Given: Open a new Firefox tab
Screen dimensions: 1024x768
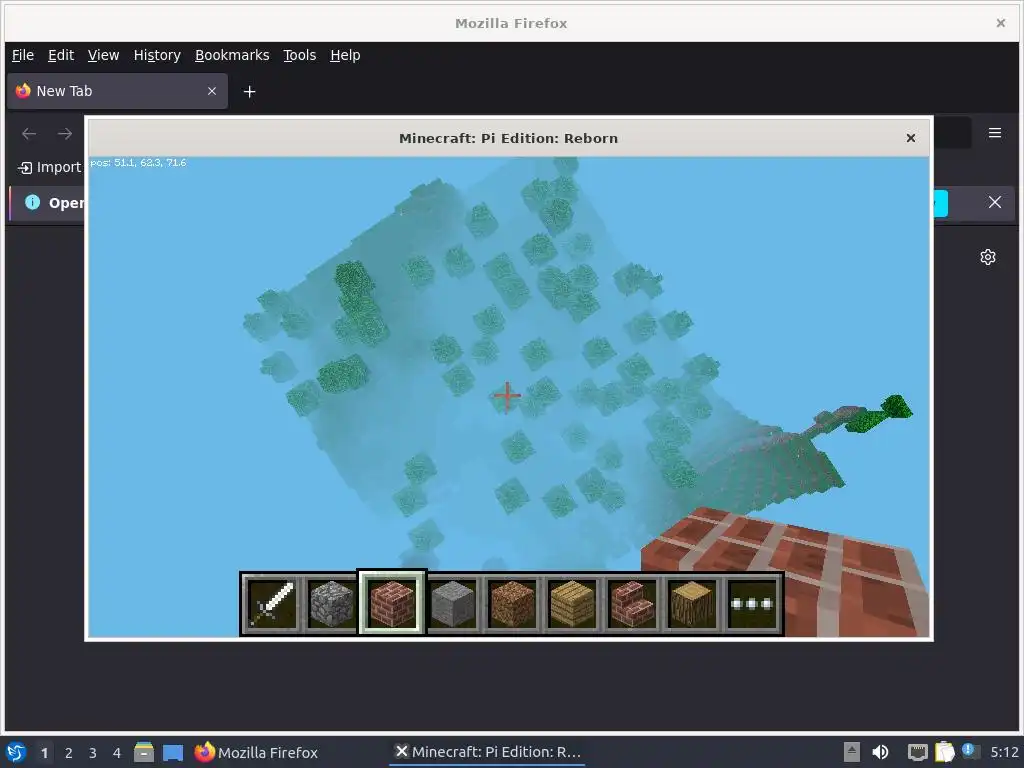Looking at the screenshot, I should point(249,92).
